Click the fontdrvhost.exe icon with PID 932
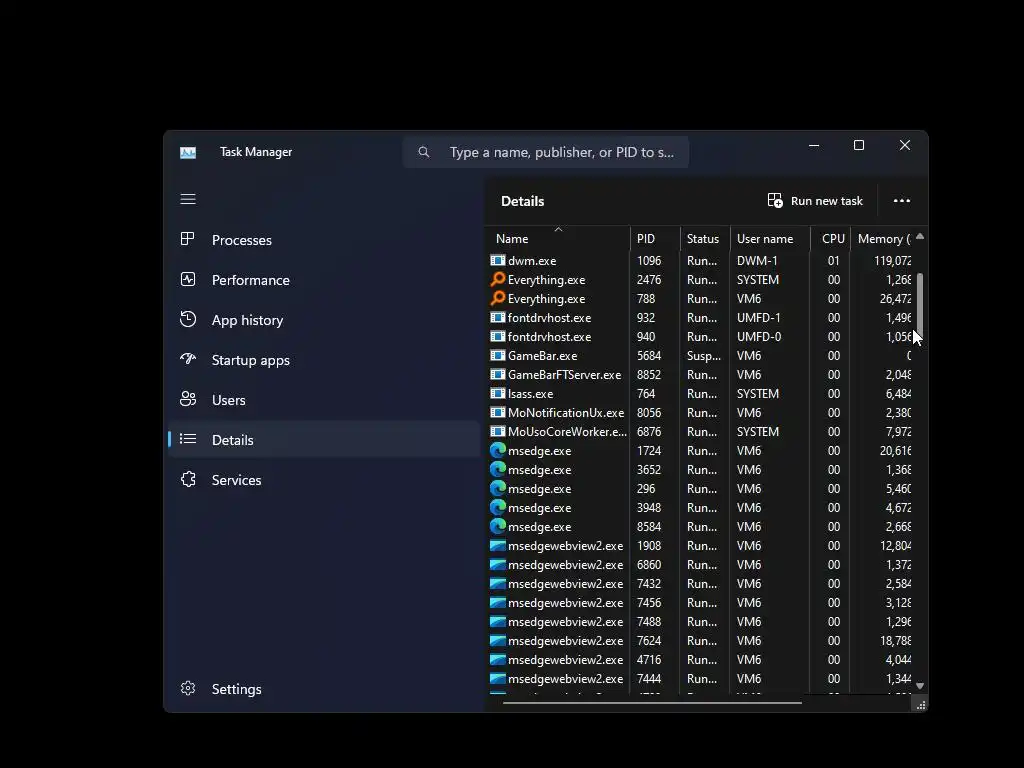The width and height of the screenshot is (1024, 768). tap(498, 317)
